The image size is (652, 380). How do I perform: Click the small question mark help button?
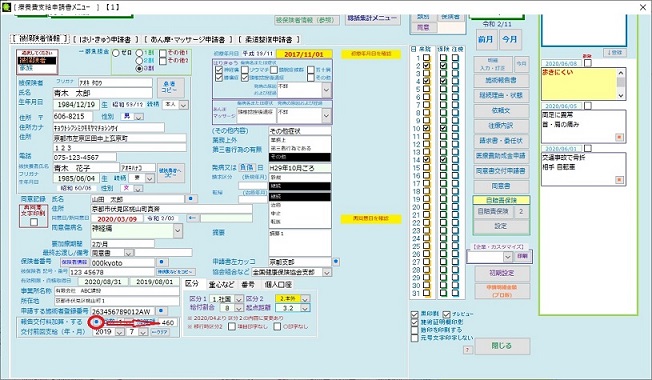467,350
